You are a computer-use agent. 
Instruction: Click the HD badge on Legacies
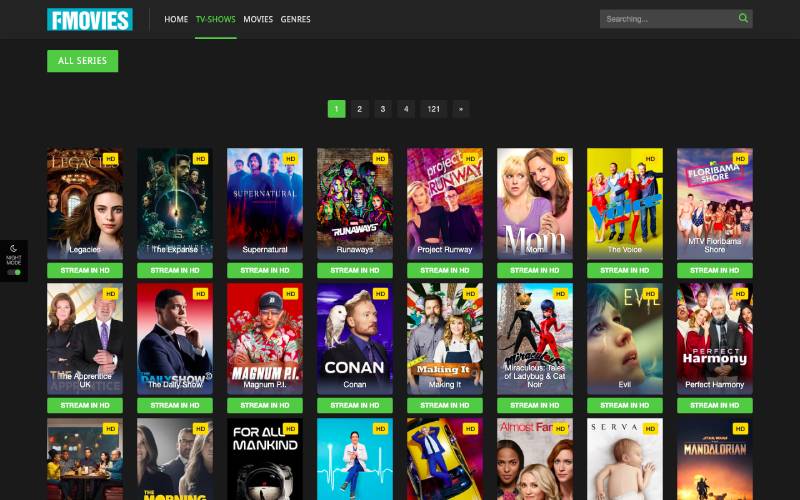111,159
